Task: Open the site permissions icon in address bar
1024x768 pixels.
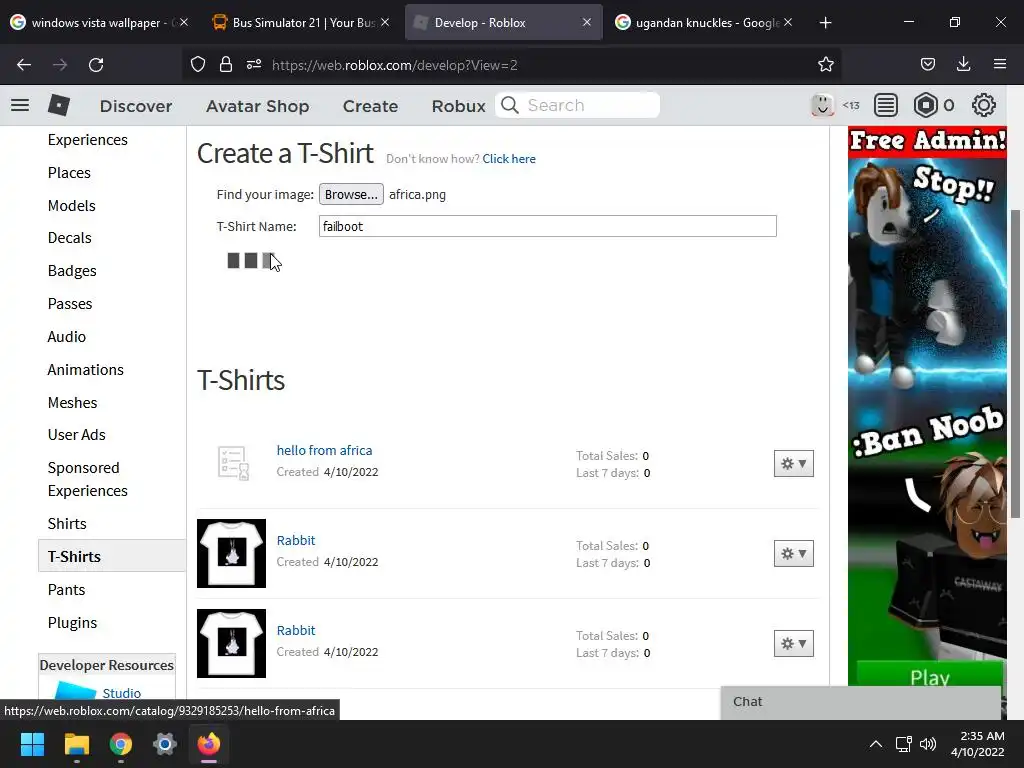Action: (254, 65)
